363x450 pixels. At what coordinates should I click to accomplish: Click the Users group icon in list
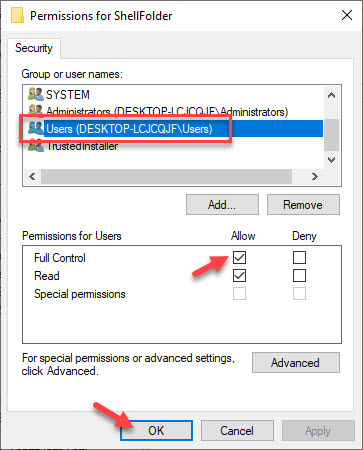[x=36, y=128]
